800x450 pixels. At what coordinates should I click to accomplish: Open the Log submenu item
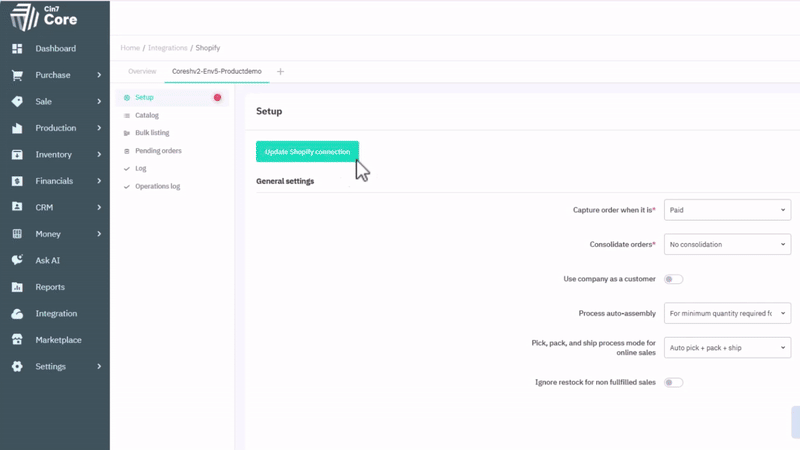click(x=141, y=168)
